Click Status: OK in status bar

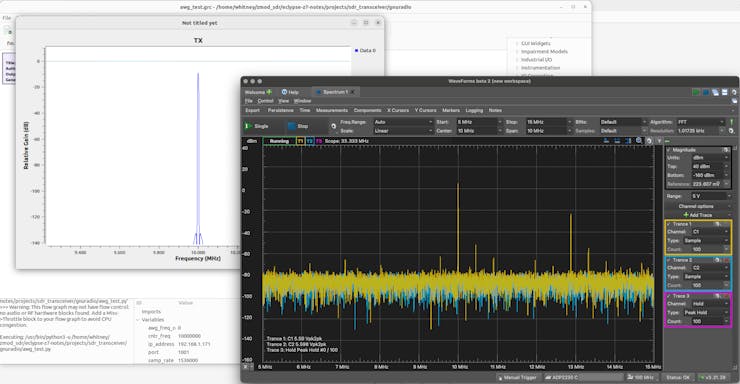tap(678, 377)
